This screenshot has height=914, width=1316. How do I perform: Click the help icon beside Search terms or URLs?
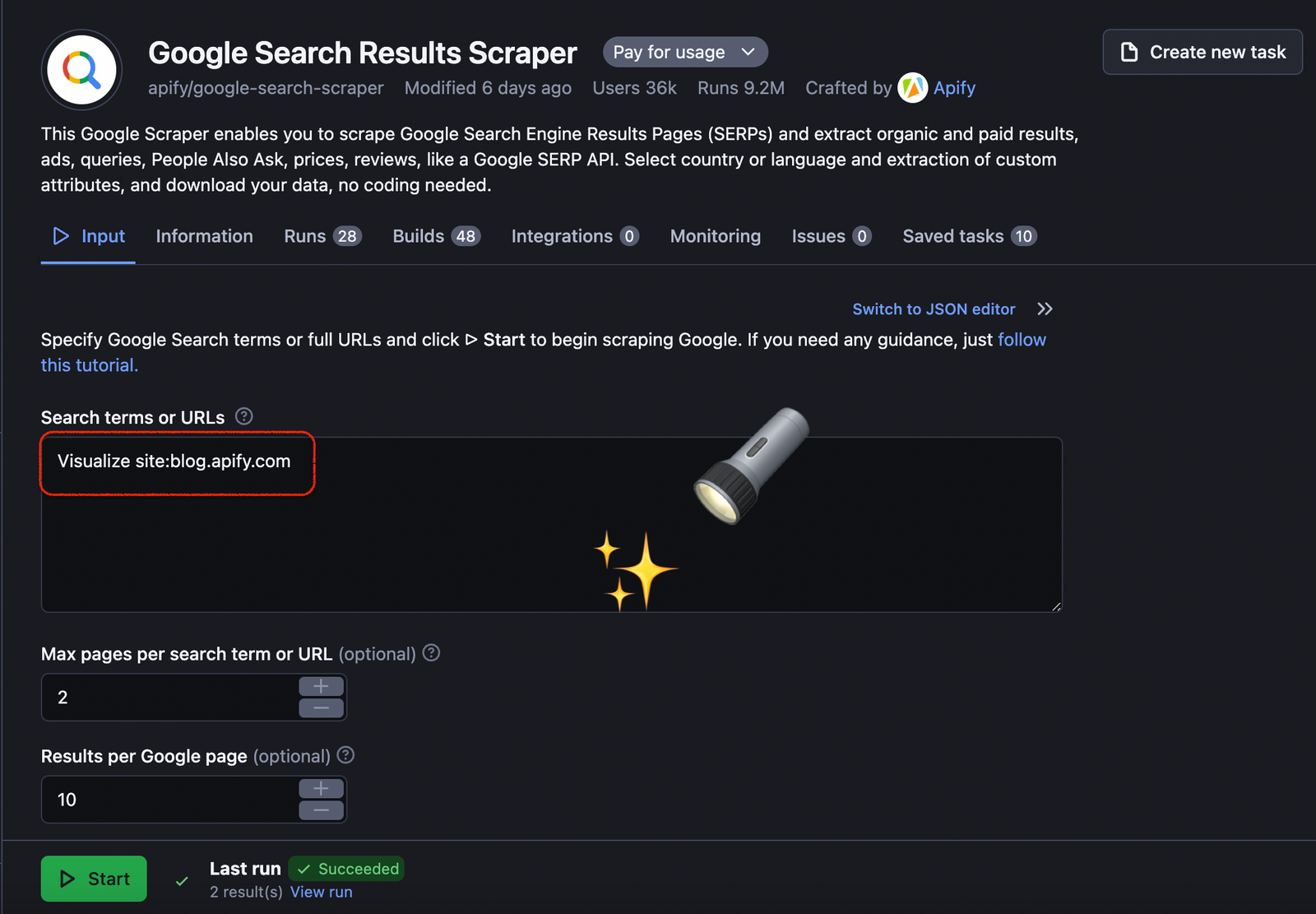coord(243,416)
